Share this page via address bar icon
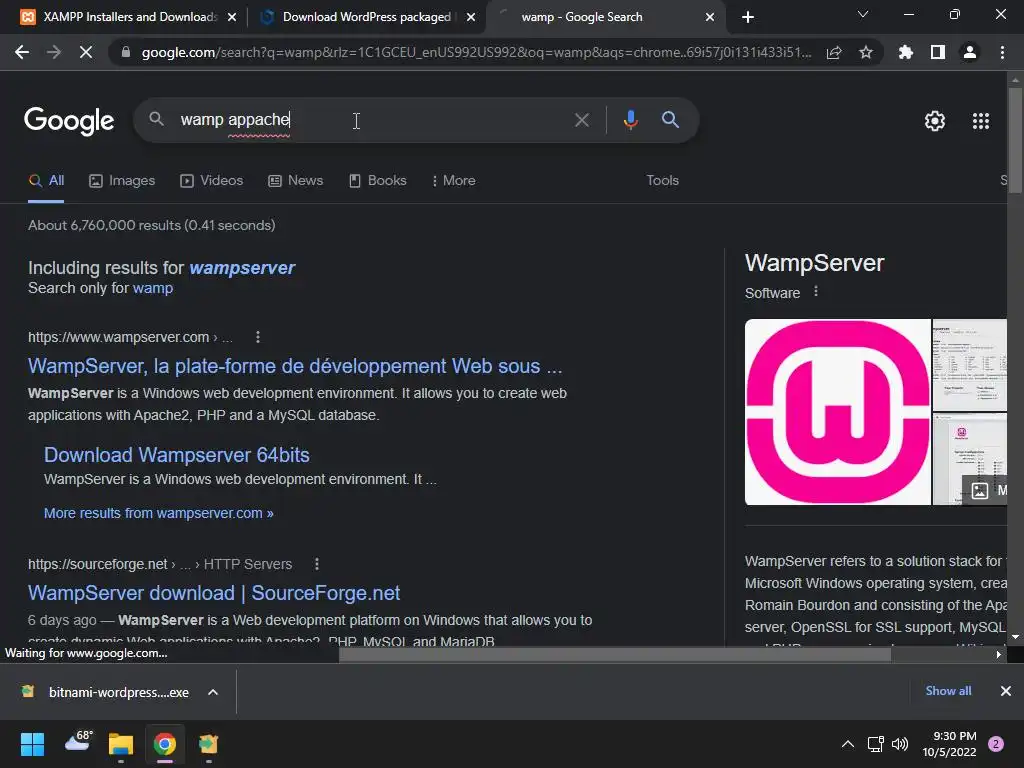The height and width of the screenshot is (768, 1024). (834, 52)
